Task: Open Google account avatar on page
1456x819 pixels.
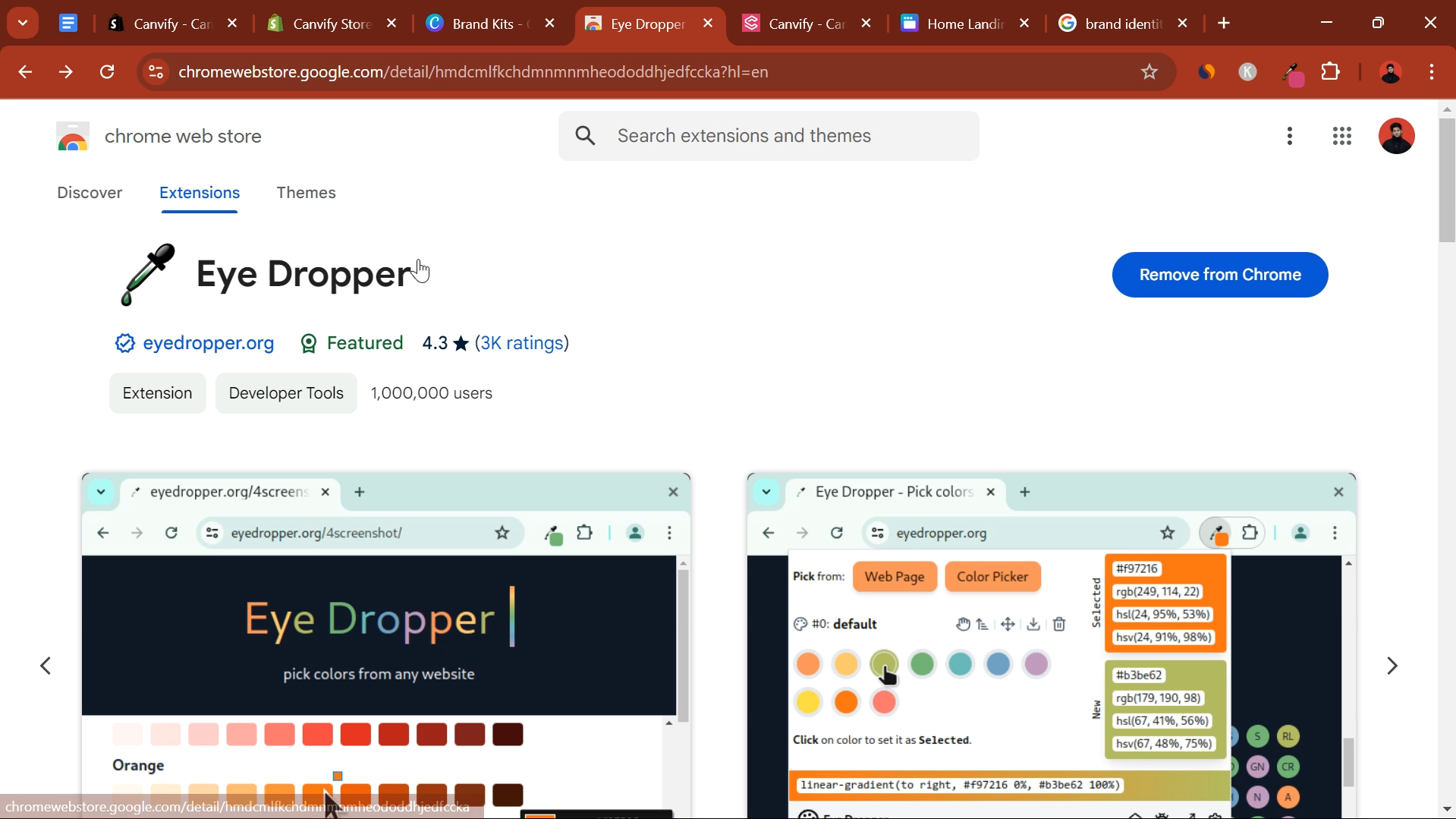Action: point(1397,137)
